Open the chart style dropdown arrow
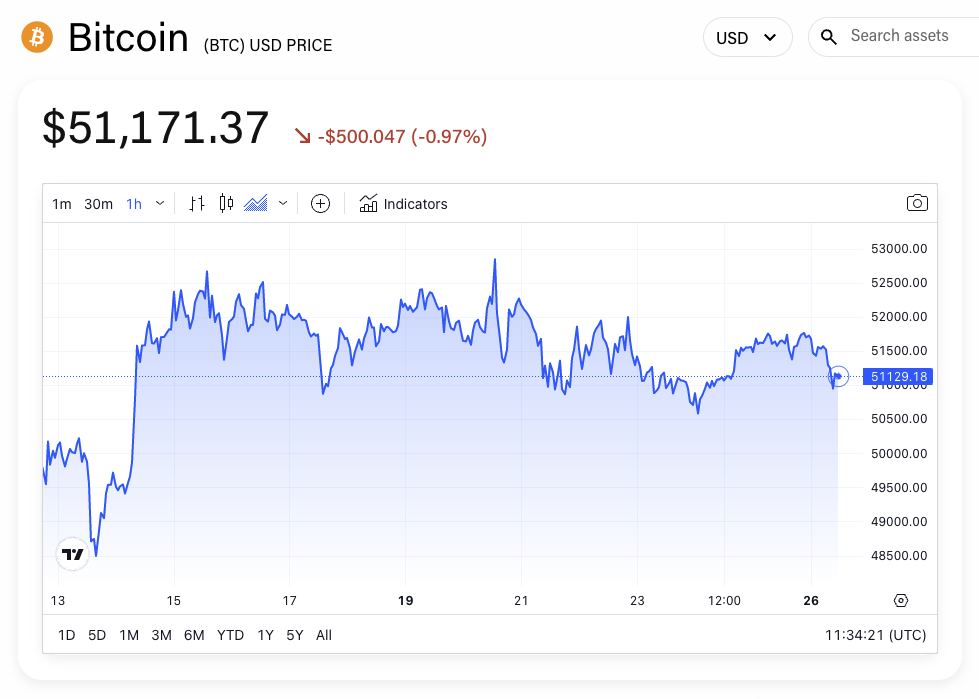Screen dimensions: 979x699 [283, 203]
